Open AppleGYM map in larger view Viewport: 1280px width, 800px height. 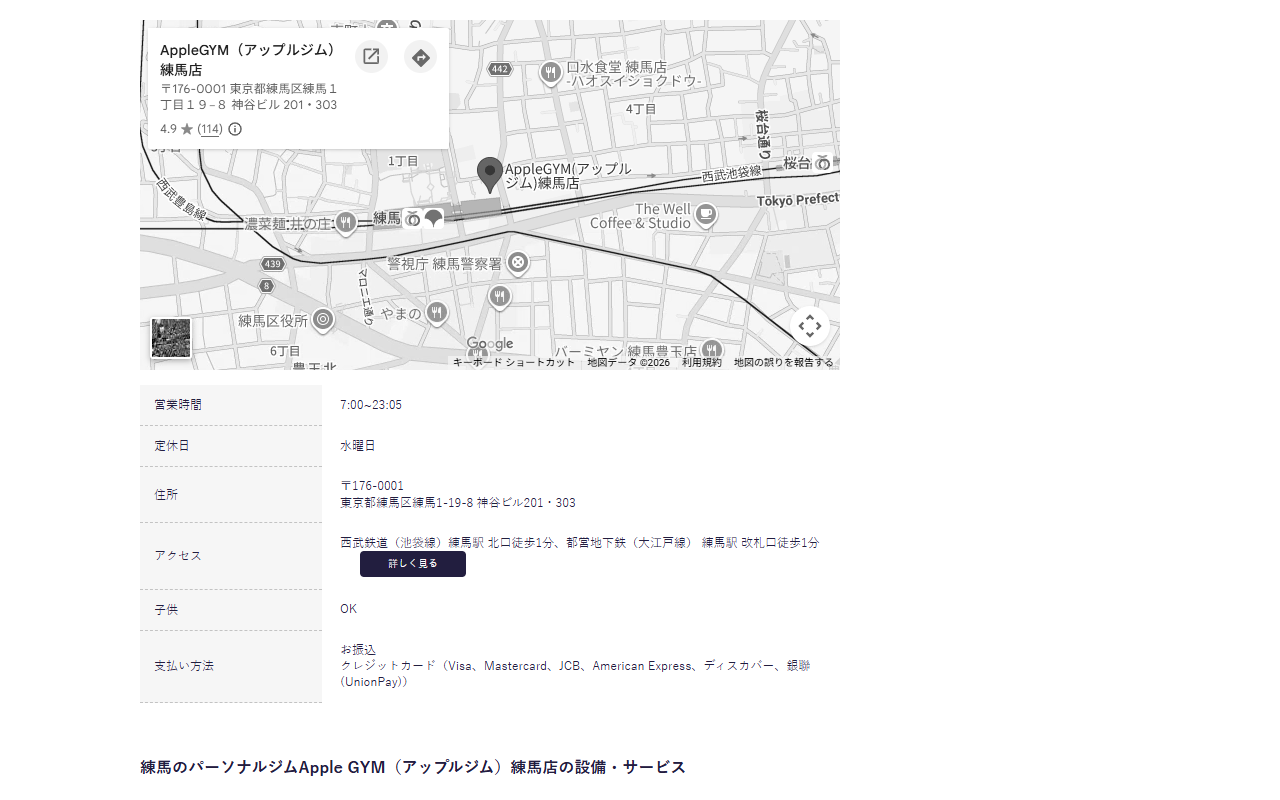click(x=371, y=57)
